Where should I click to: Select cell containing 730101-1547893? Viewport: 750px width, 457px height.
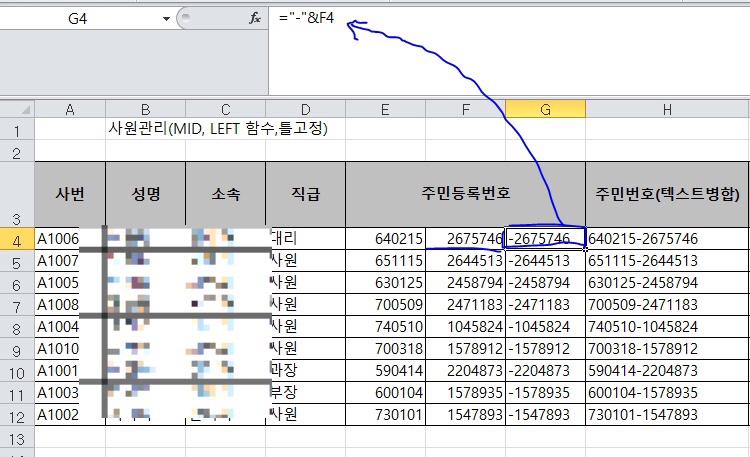[x=667, y=415]
